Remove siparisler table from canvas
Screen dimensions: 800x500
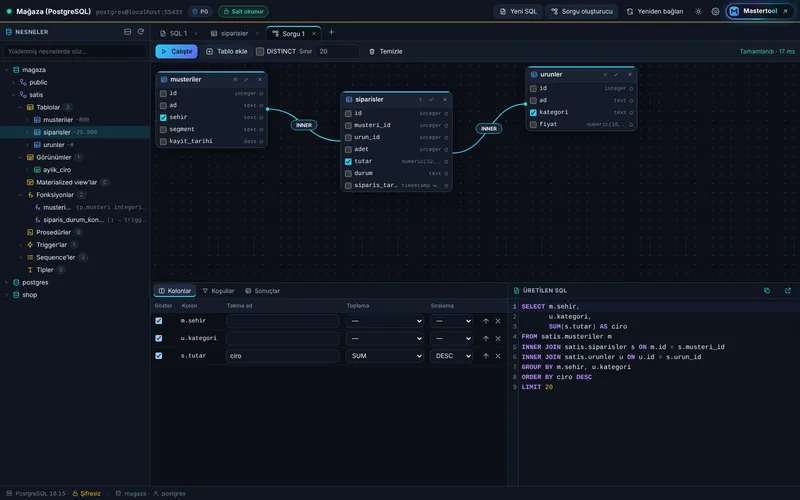(445, 99)
